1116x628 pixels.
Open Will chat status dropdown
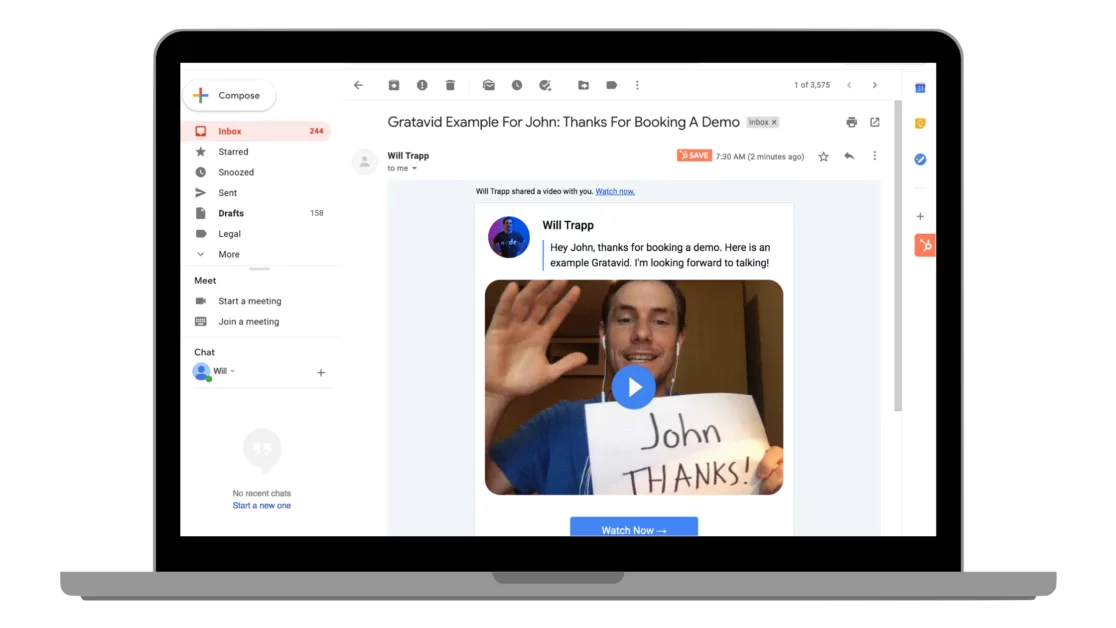(232, 371)
